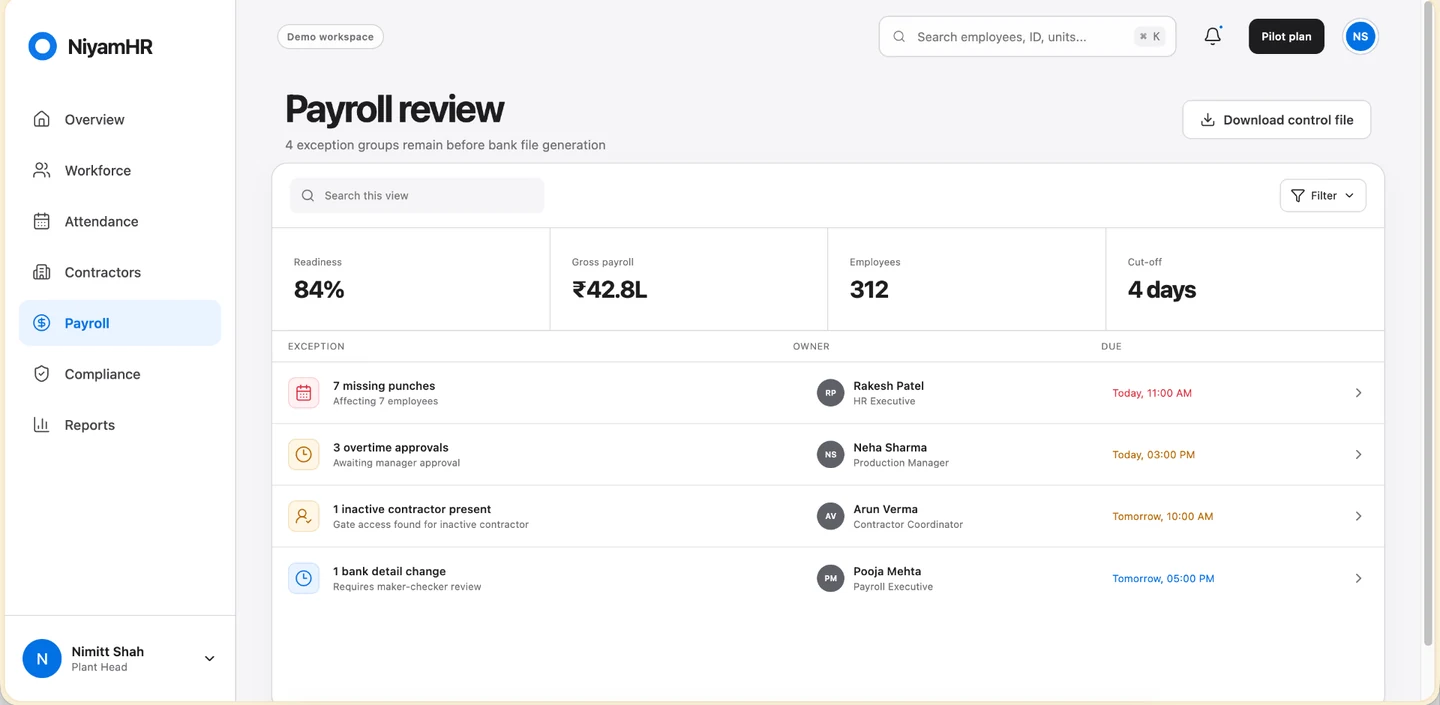Click the magnifier icon in Search this view
Image resolution: width=1440 pixels, height=705 pixels.
pos(308,196)
